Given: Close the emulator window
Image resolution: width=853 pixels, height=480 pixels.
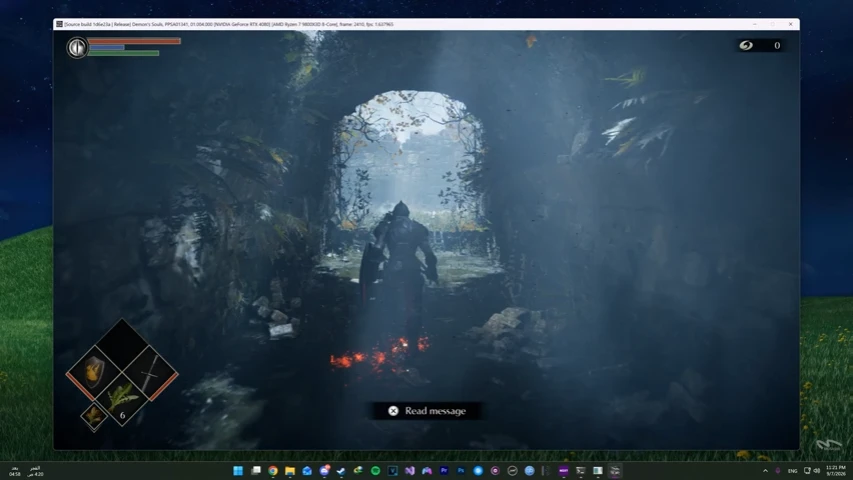Looking at the screenshot, I should click(790, 24).
